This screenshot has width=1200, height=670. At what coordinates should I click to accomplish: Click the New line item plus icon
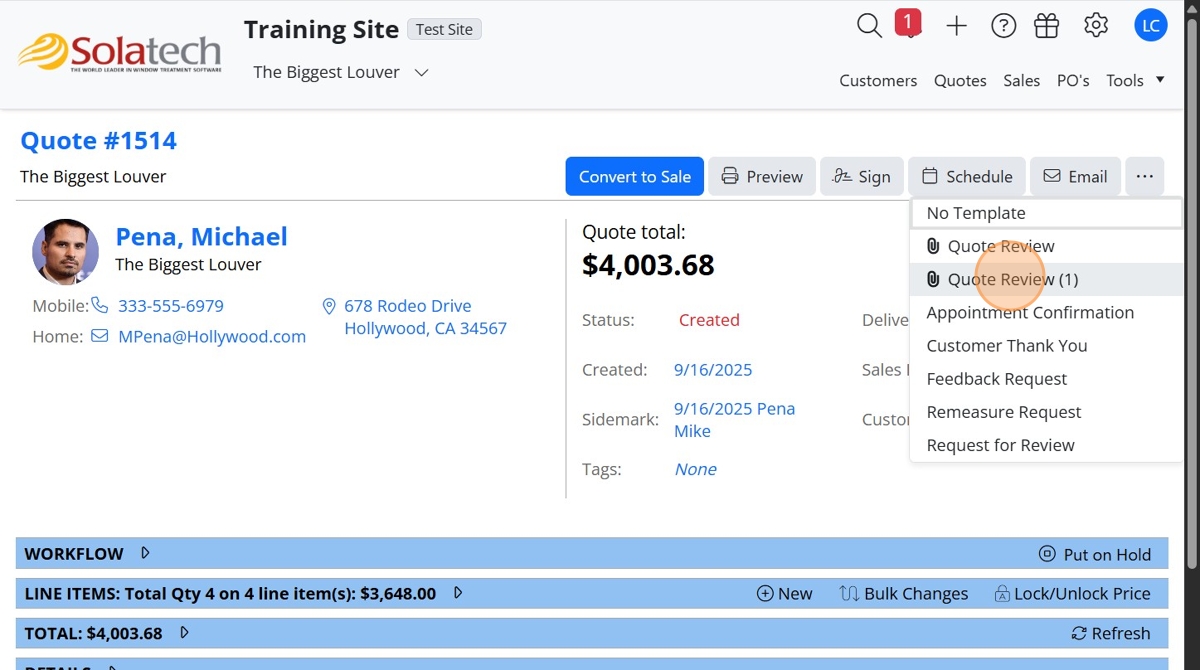point(765,593)
